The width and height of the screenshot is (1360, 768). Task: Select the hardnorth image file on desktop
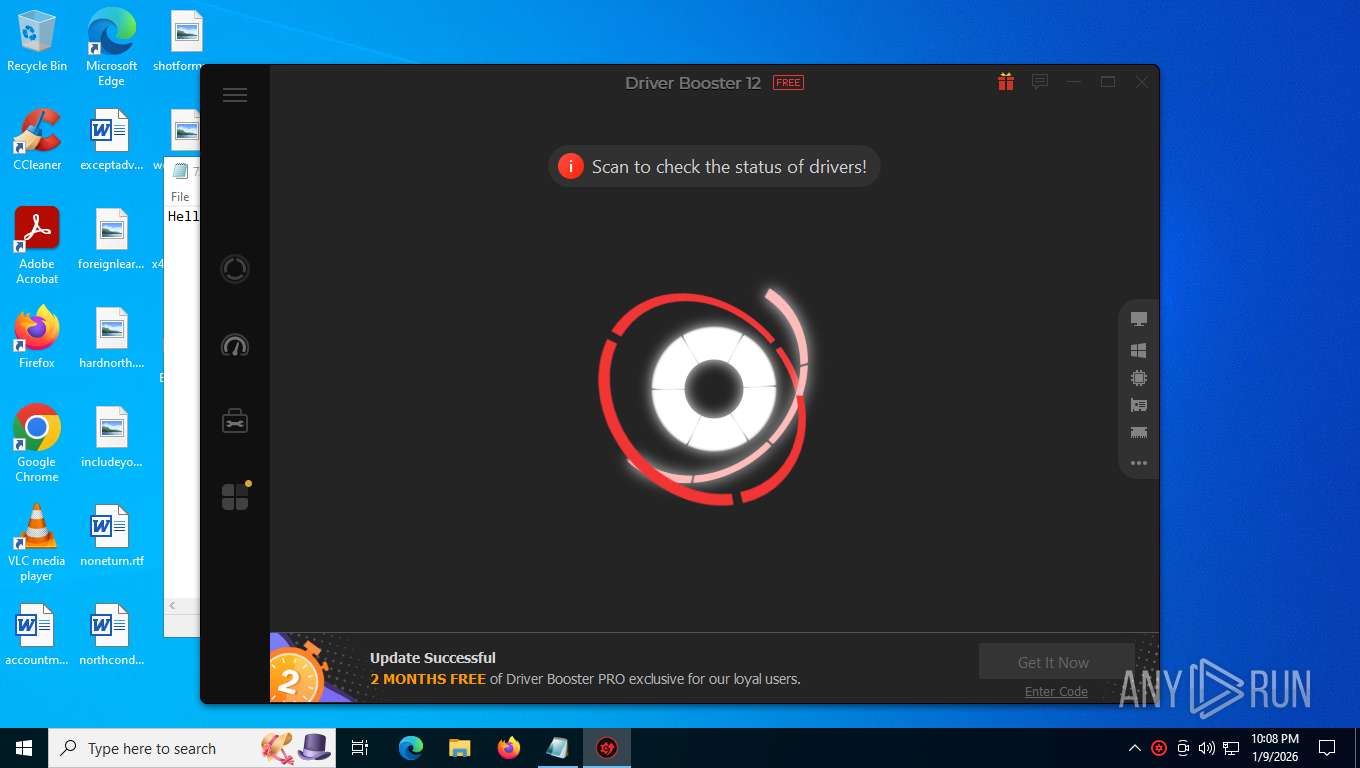click(x=111, y=338)
